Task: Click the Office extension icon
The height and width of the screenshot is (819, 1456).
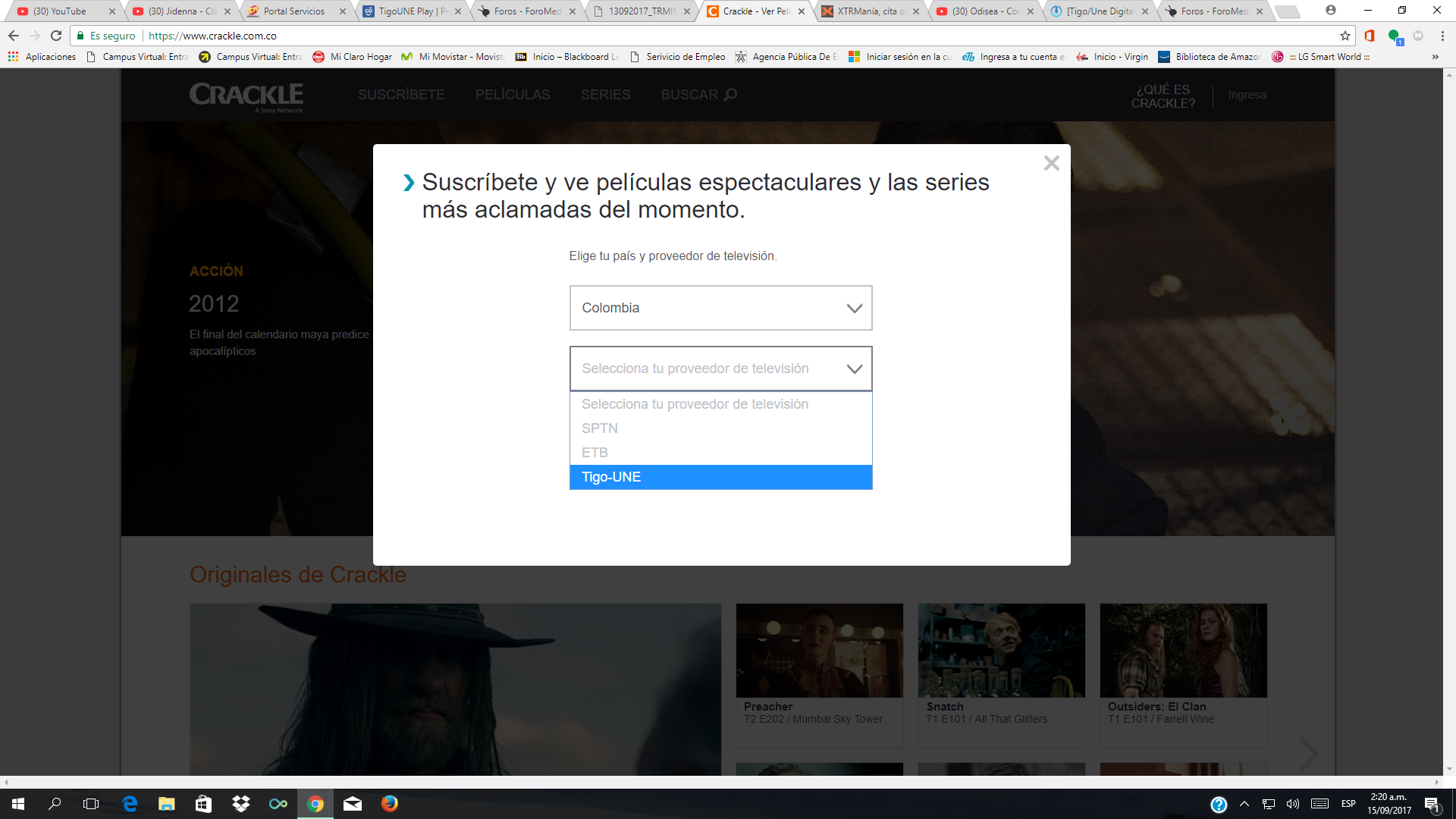Action: (1370, 36)
